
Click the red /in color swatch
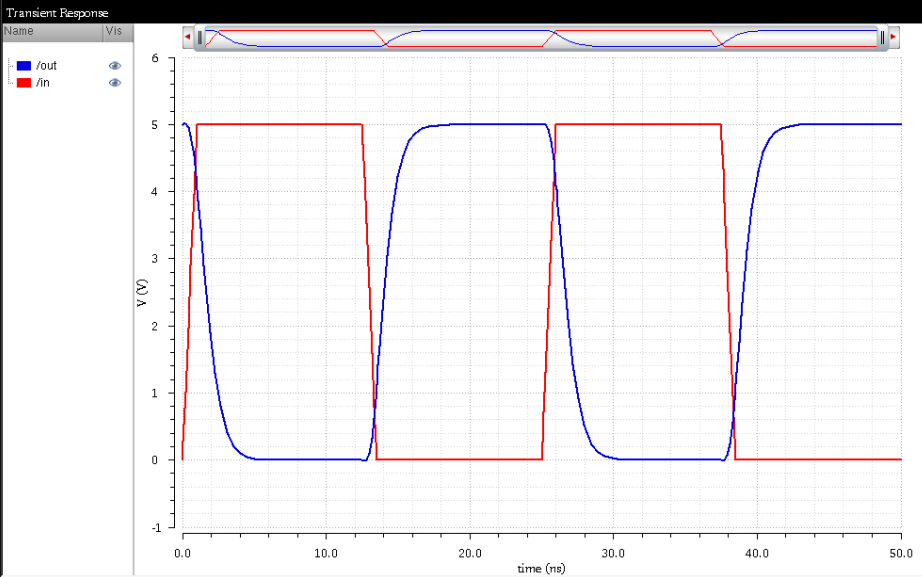tap(24, 82)
